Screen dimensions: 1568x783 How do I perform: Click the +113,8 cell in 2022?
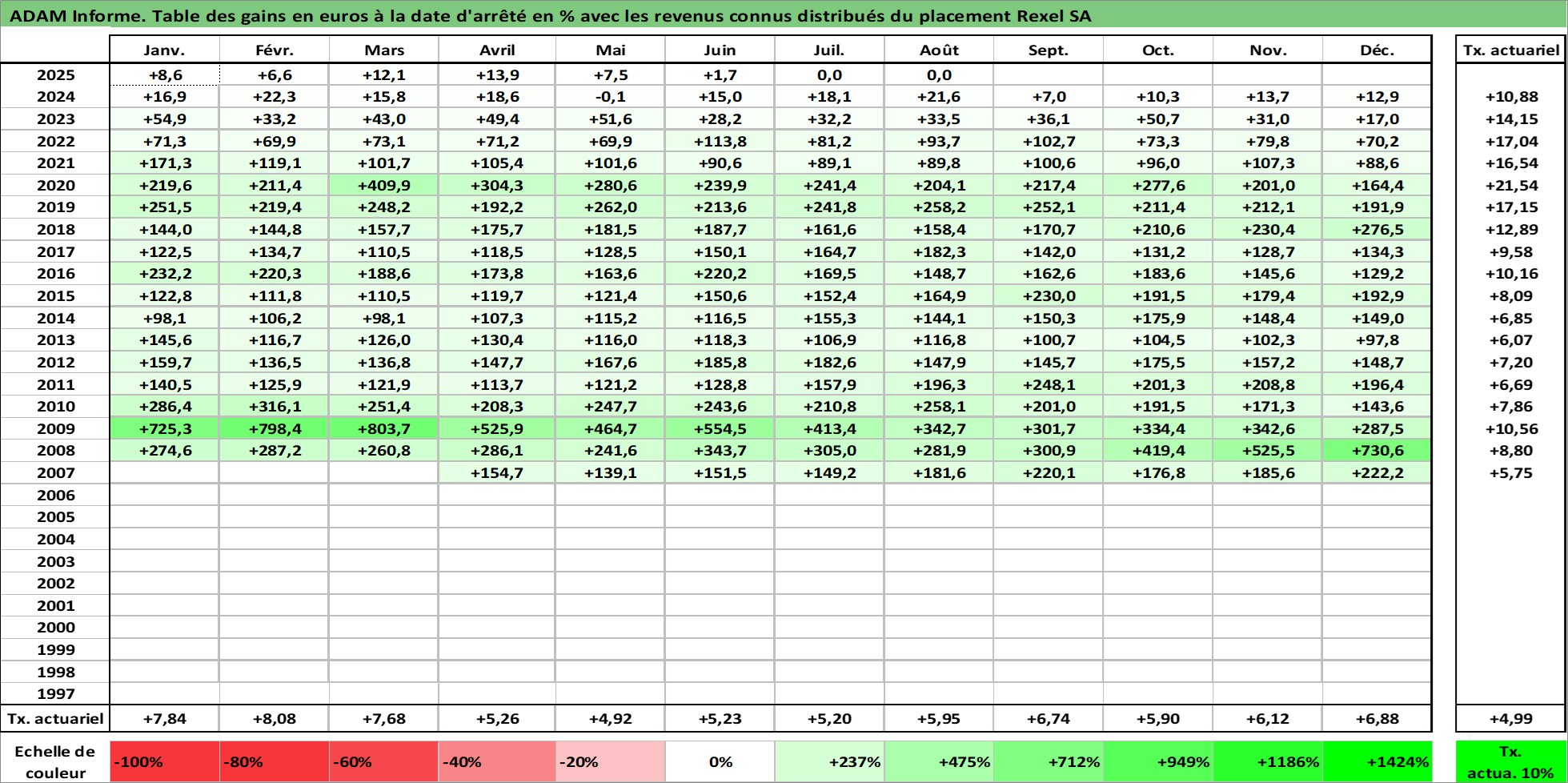pyautogui.click(x=720, y=141)
